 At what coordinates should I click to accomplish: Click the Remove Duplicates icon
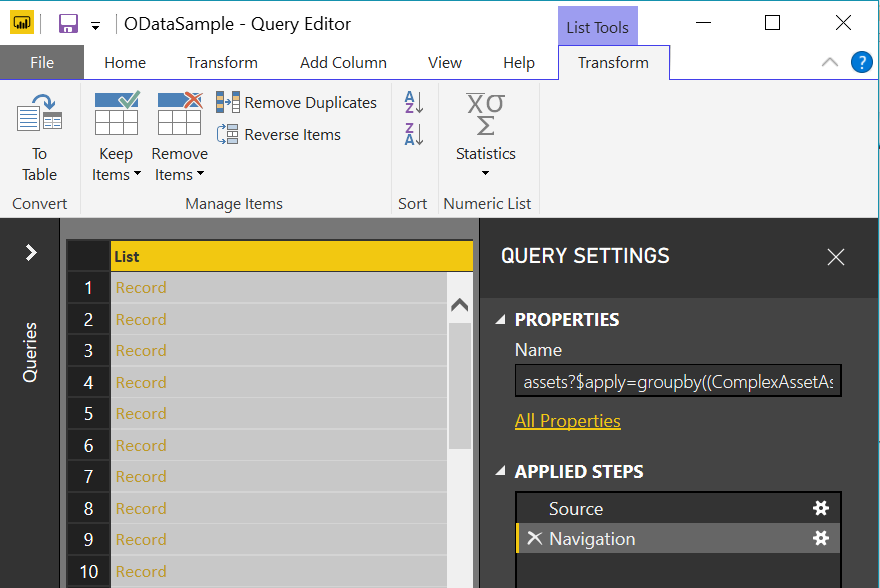point(228,102)
